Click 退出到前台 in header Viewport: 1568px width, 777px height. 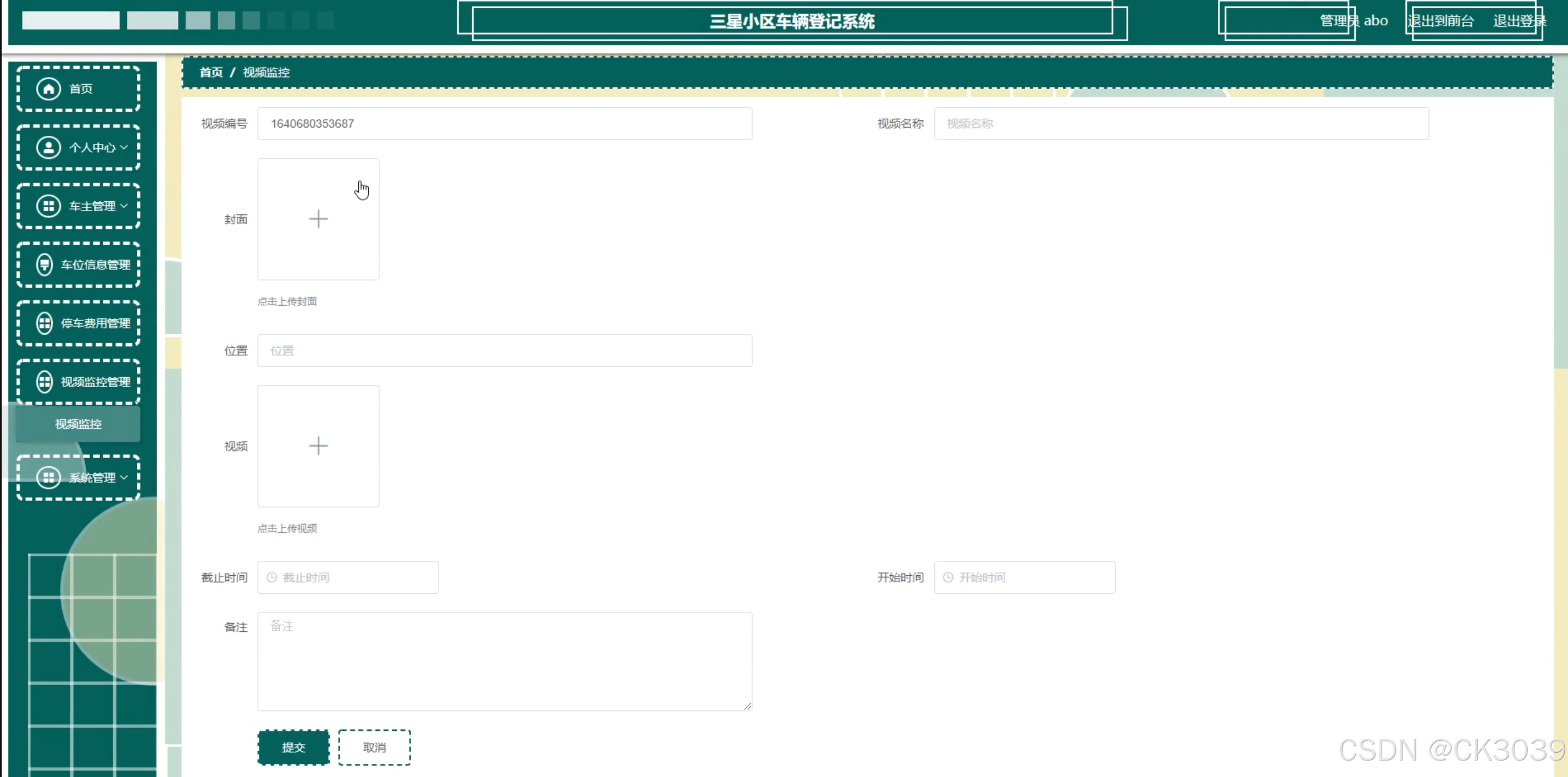pos(1441,21)
